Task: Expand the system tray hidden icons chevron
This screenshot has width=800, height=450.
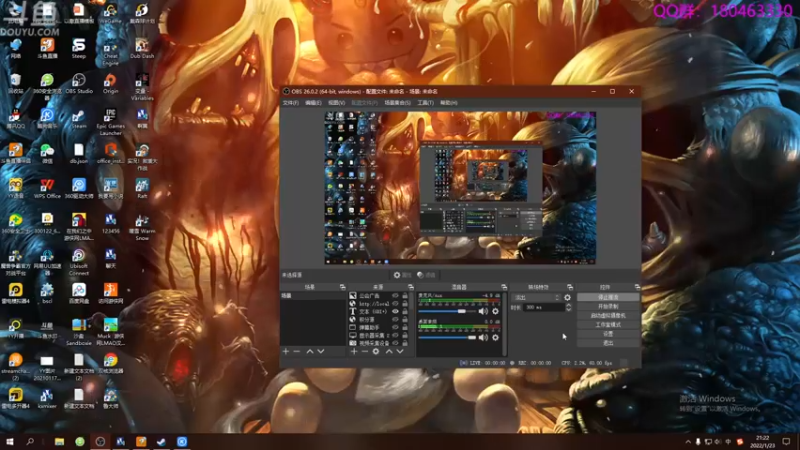Action: coord(688,442)
